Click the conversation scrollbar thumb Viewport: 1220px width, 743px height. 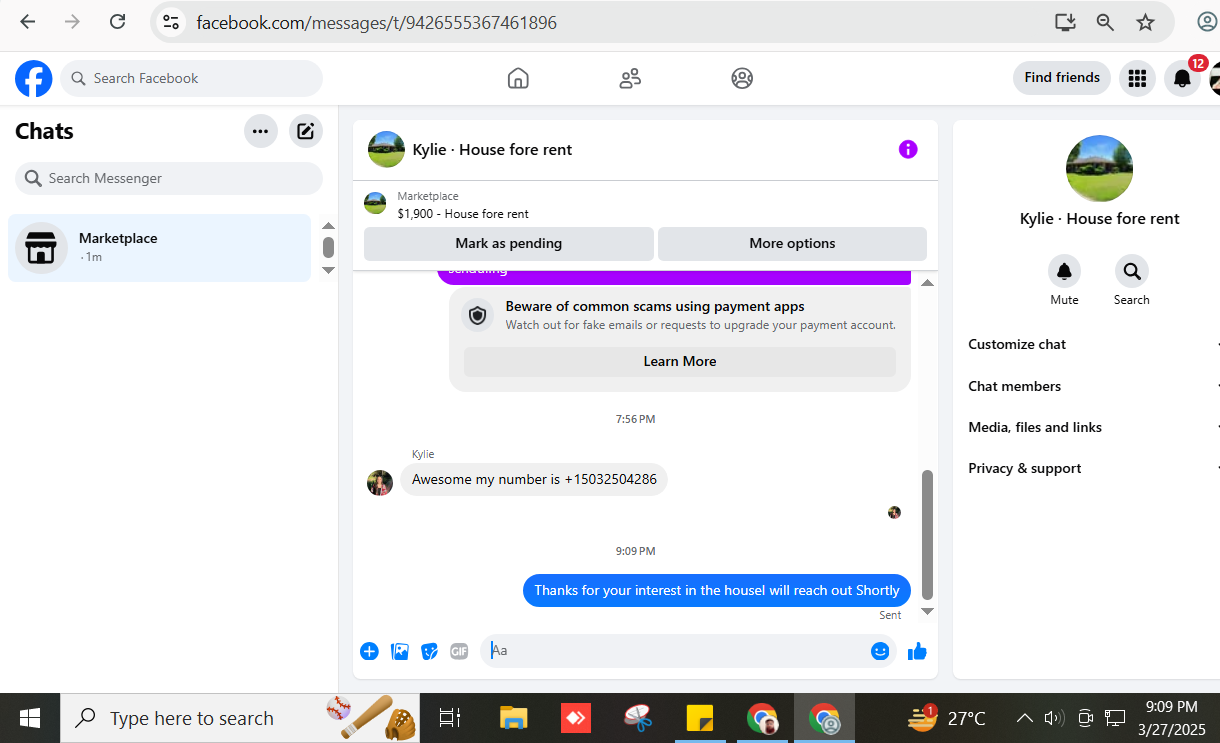pos(927,534)
